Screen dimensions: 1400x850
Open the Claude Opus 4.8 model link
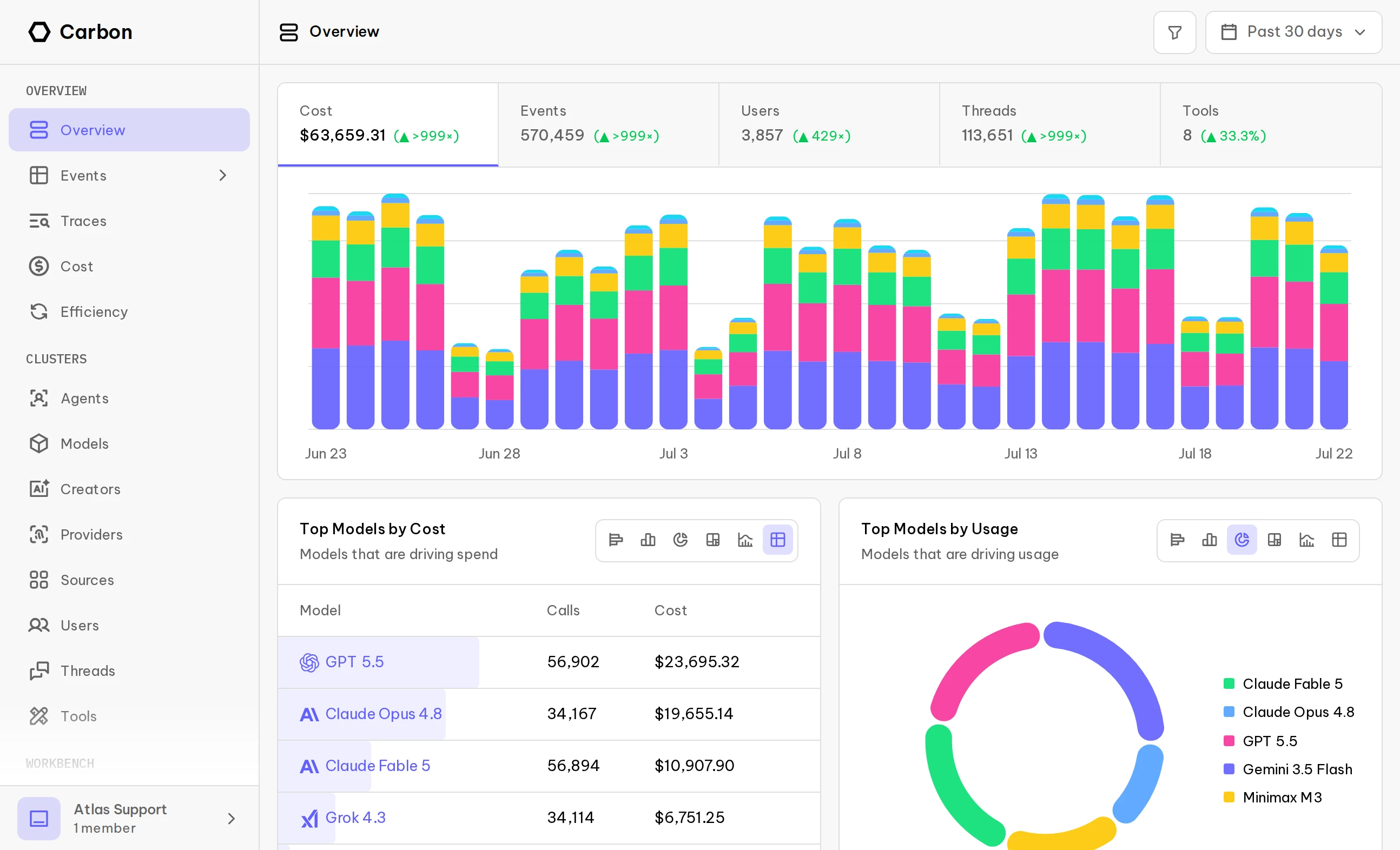pos(384,714)
